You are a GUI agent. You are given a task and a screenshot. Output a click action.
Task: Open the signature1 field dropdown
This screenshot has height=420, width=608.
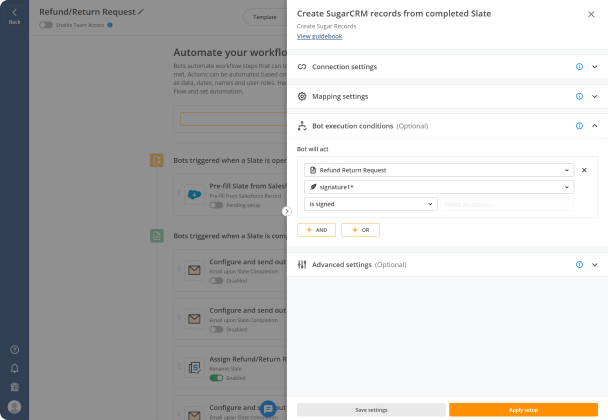[439, 187]
